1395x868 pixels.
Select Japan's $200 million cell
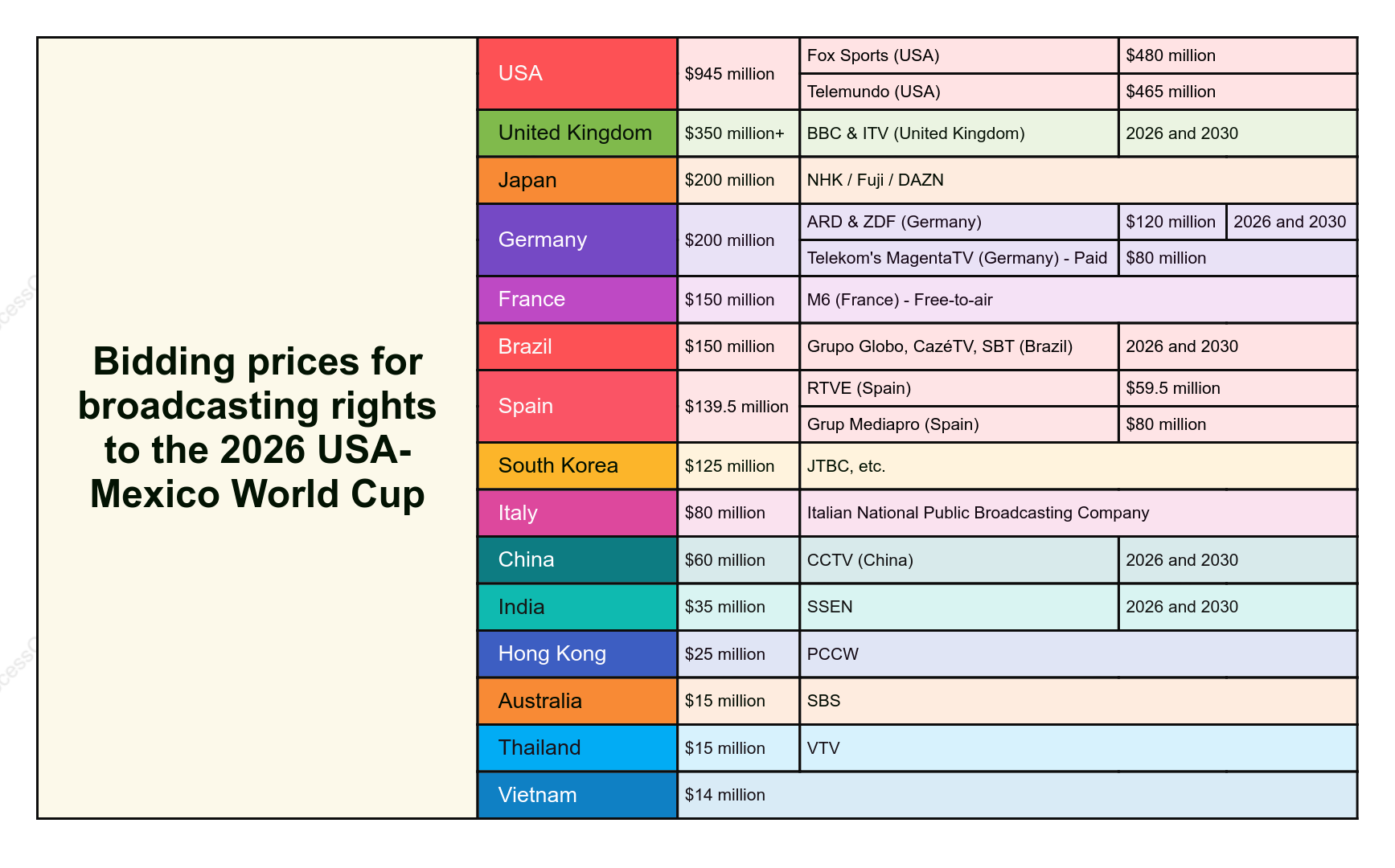tap(739, 180)
